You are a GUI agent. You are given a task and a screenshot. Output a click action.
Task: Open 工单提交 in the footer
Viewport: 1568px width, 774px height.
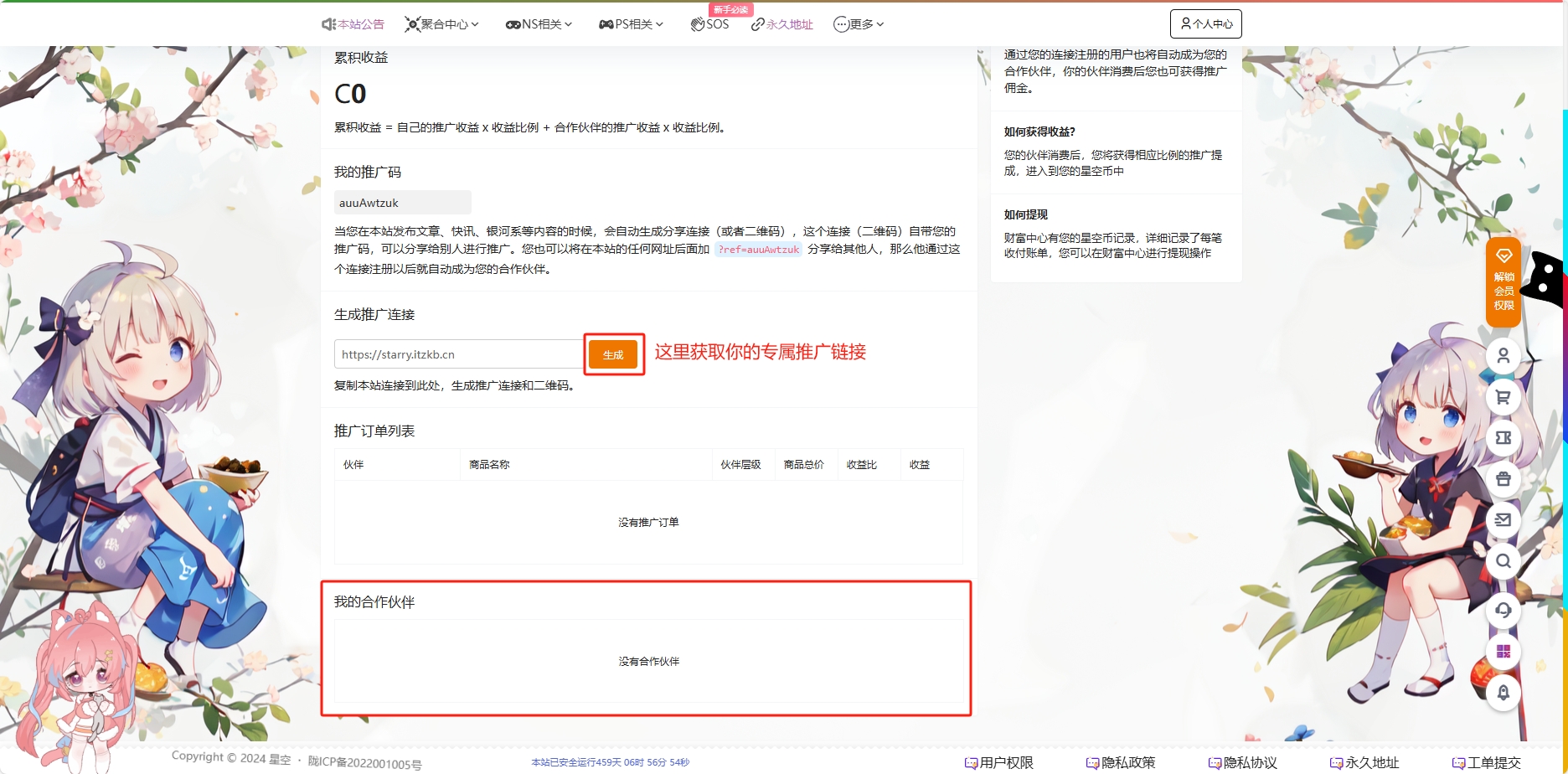coord(1491,762)
